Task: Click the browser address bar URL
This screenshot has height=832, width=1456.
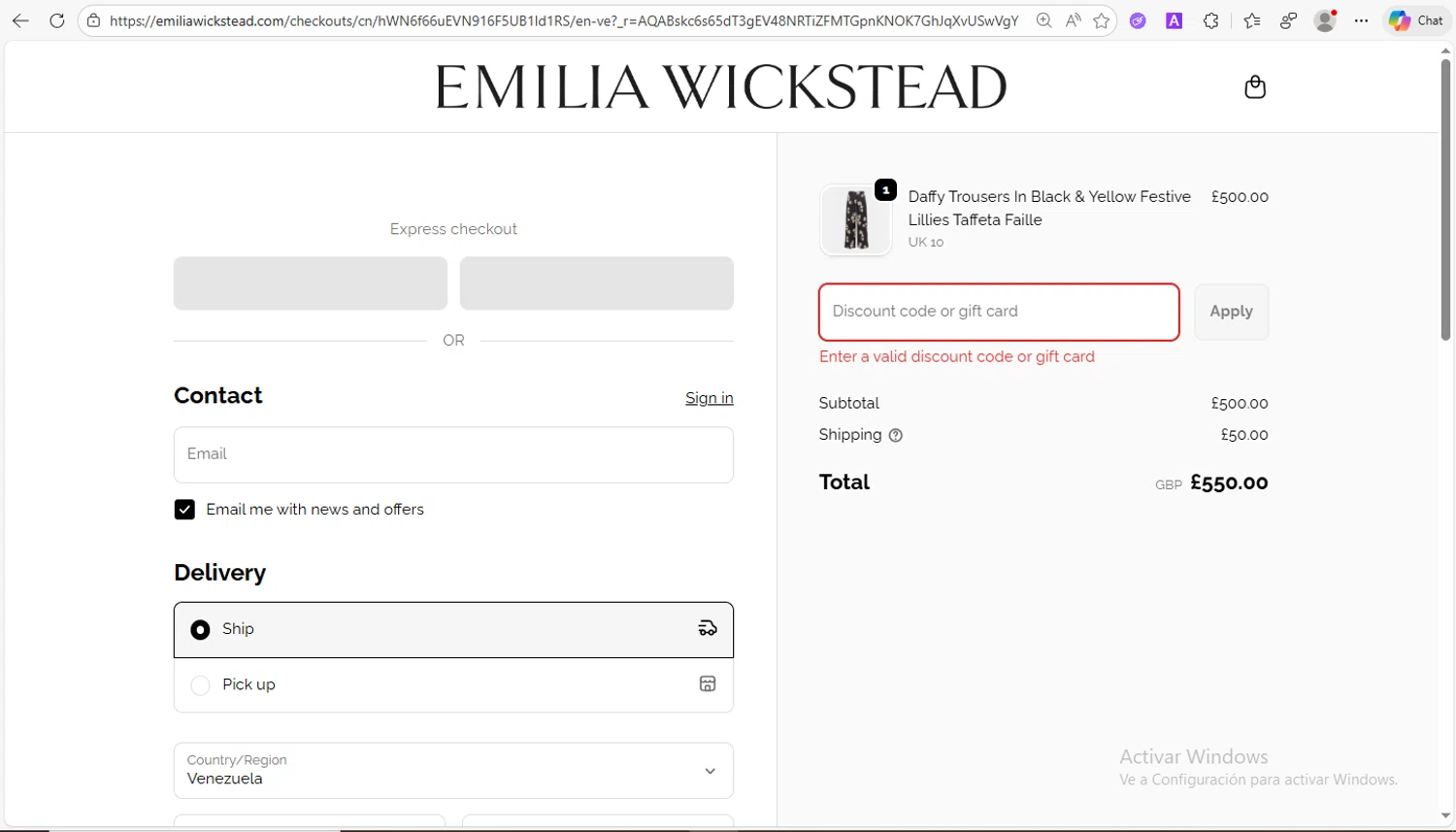Action: click(x=563, y=20)
